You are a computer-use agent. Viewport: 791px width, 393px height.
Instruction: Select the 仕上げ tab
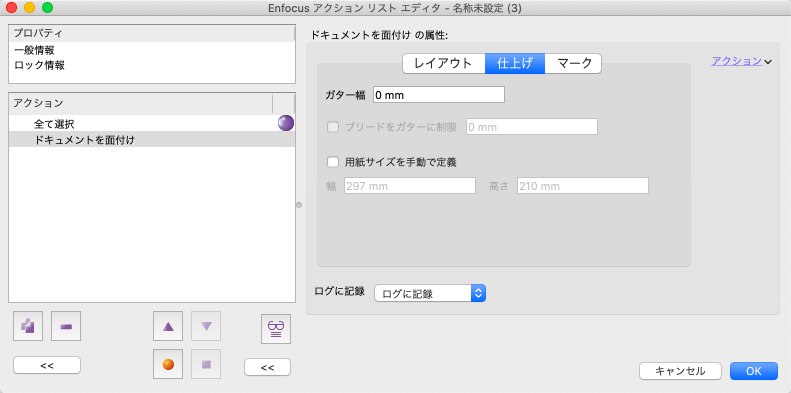pos(515,64)
